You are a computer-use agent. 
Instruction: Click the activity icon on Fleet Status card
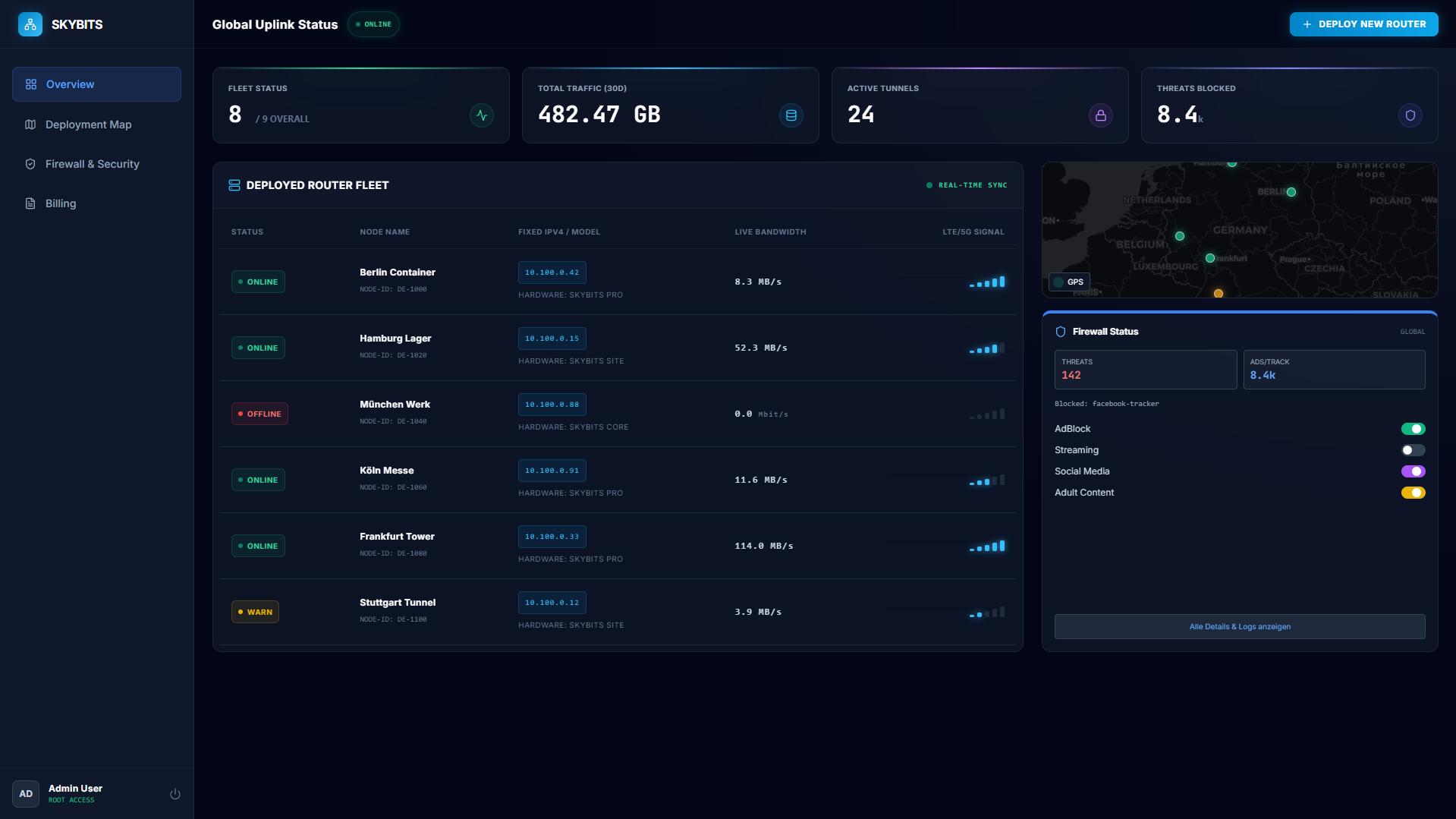tap(481, 115)
